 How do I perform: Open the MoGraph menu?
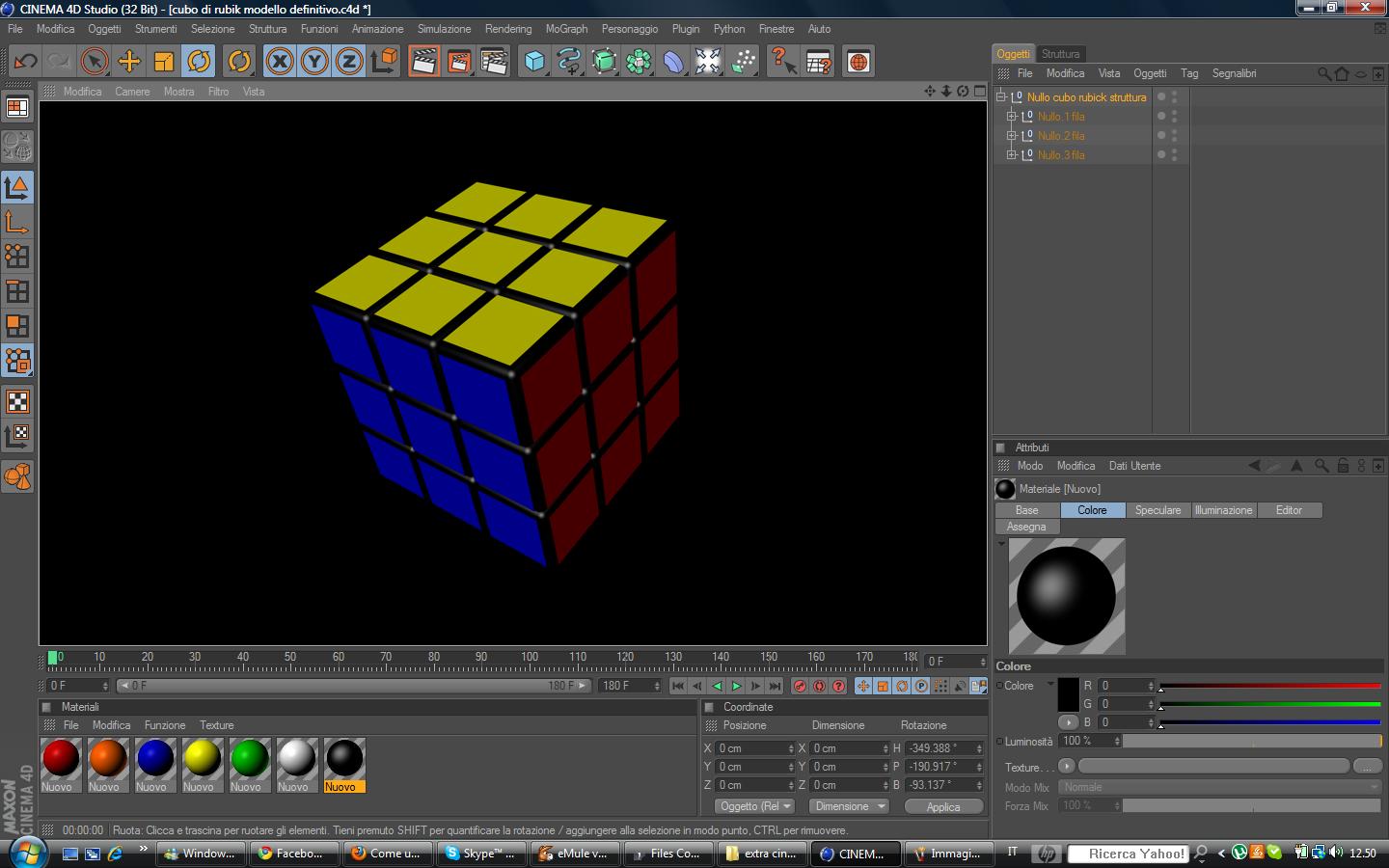point(566,29)
